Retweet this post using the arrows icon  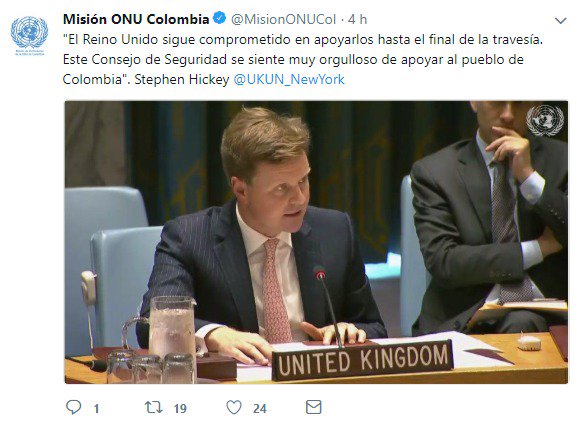[153, 407]
